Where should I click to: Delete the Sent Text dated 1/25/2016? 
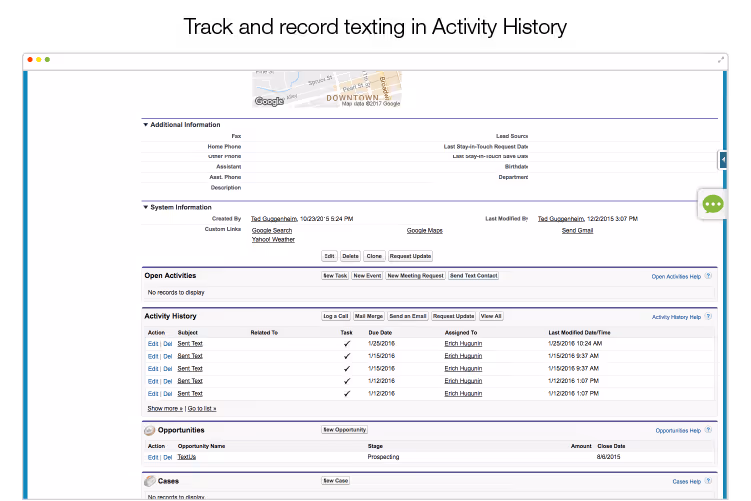click(168, 344)
